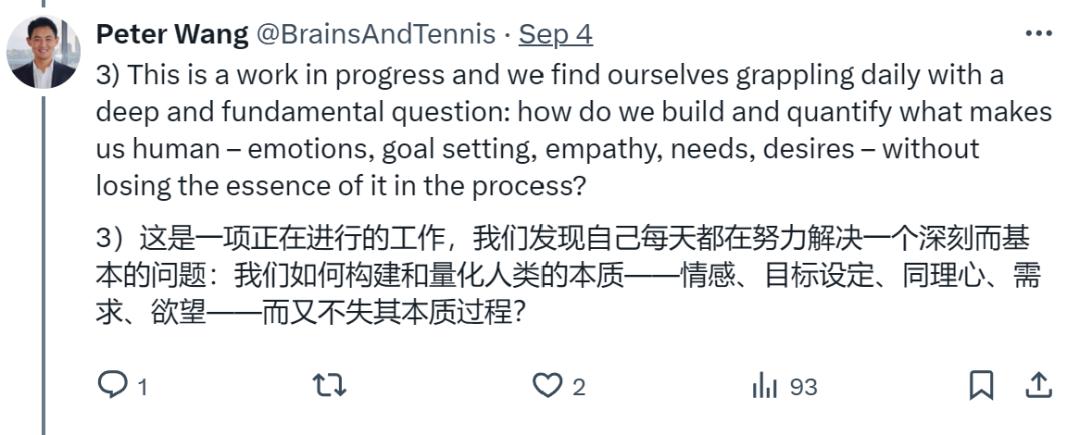Click Peter Wang's profile avatar photo

[x=43, y=52]
